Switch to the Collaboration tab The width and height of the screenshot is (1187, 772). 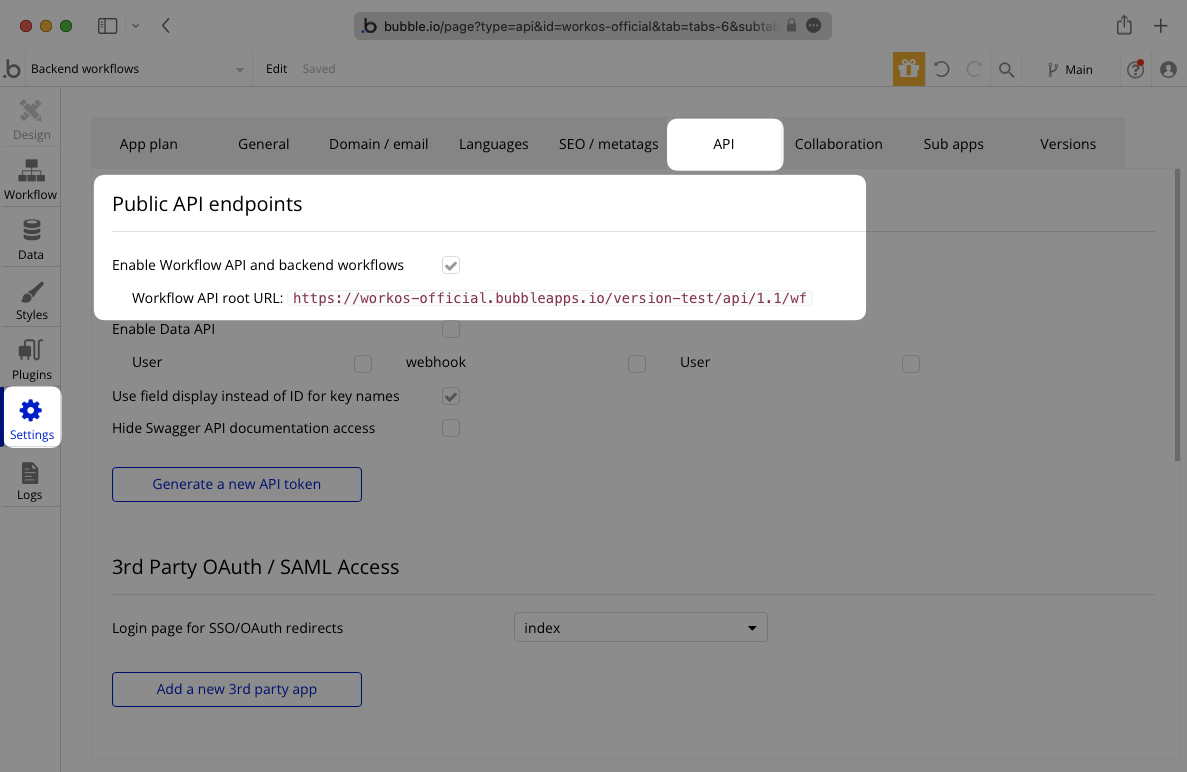838,144
